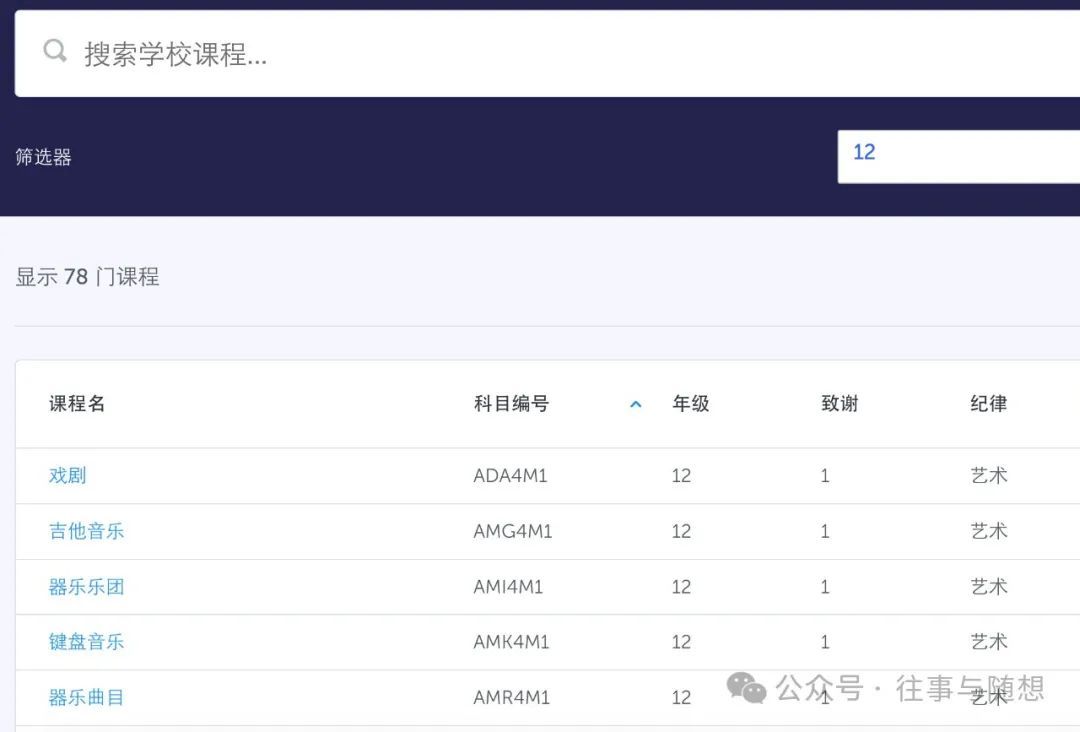
Task: Sort by the 年级 column header
Action: pos(690,404)
